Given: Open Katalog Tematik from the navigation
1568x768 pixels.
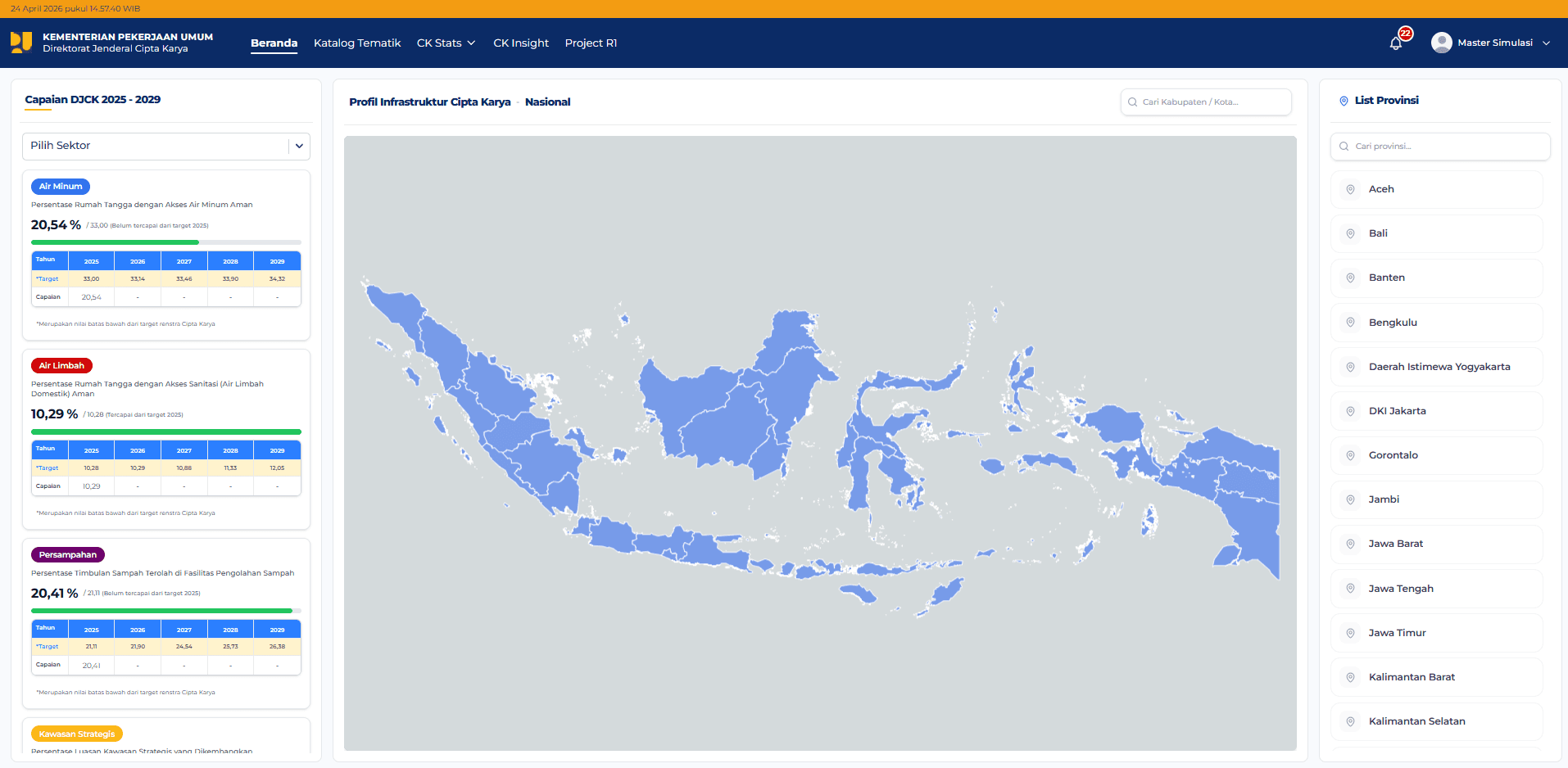Looking at the screenshot, I should [357, 43].
